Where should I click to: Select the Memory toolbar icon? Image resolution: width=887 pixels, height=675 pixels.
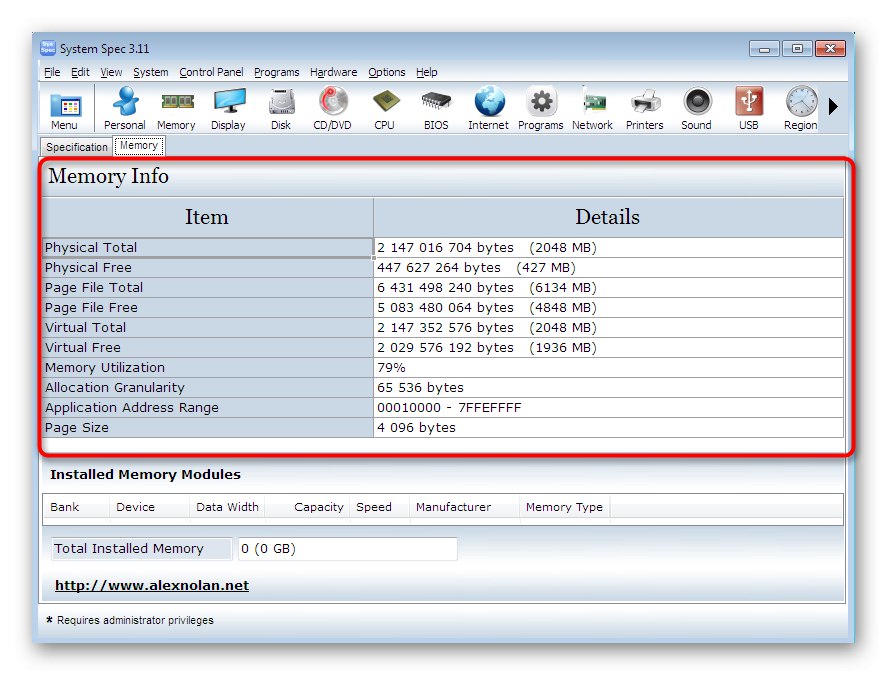pyautogui.click(x=176, y=109)
